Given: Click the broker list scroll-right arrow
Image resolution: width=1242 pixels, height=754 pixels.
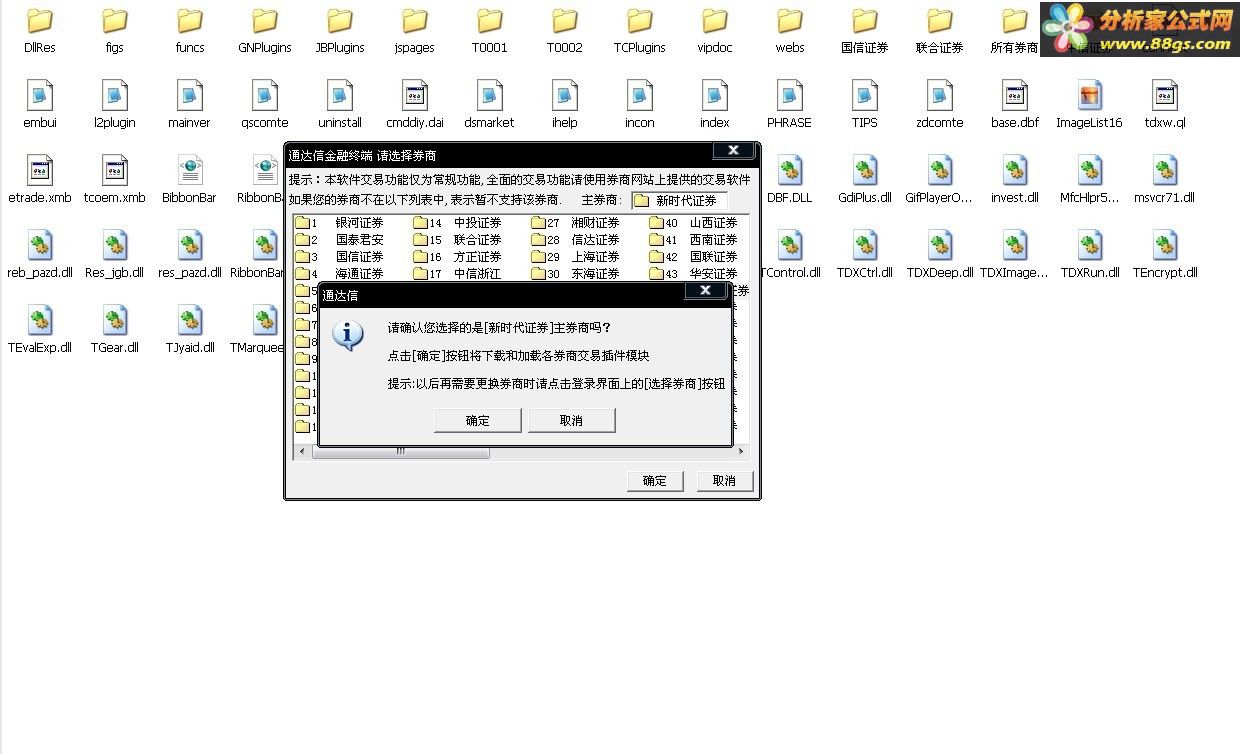Looking at the screenshot, I should (x=741, y=452).
